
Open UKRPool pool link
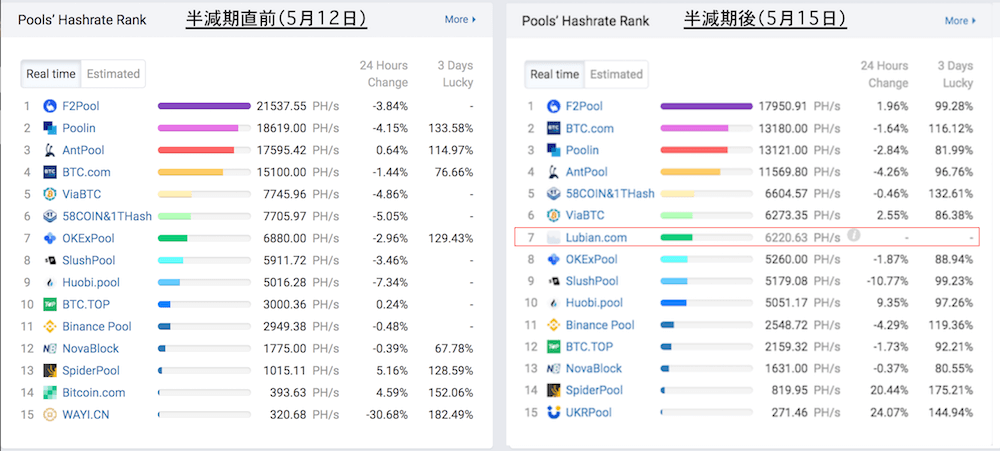point(589,412)
